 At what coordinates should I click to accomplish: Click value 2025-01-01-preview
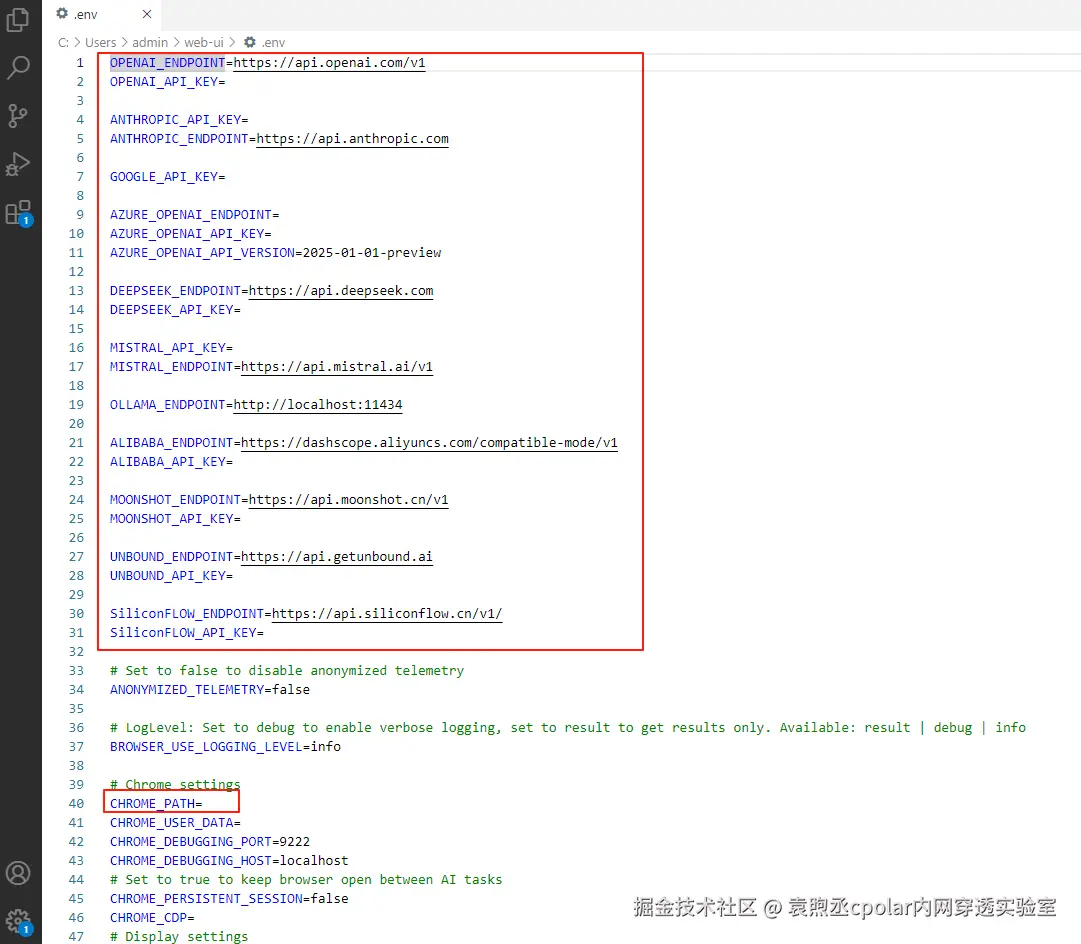pyautogui.click(x=372, y=252)
